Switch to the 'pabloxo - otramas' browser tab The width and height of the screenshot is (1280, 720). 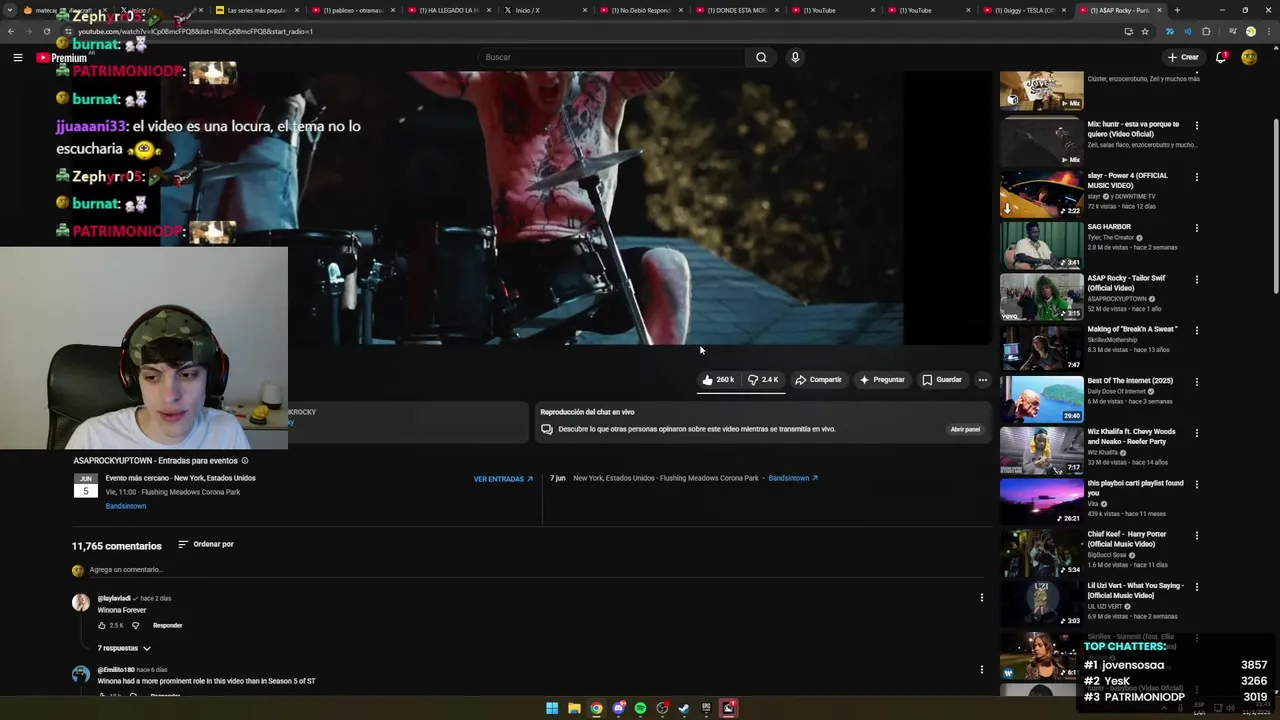(352, 10)
